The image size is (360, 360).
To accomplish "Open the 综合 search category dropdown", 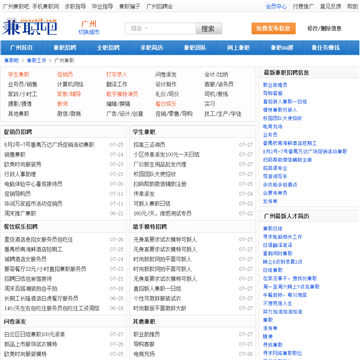I will 140,29.
